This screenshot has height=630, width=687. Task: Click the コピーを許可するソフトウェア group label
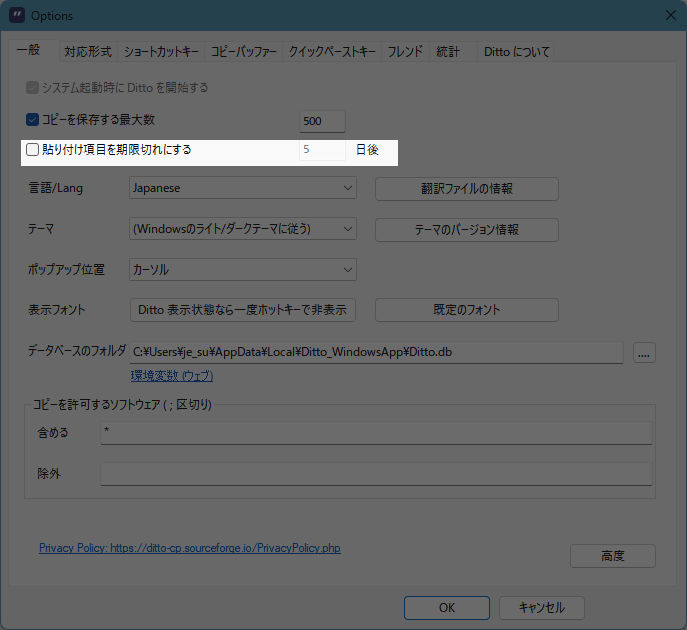point(122,404)
